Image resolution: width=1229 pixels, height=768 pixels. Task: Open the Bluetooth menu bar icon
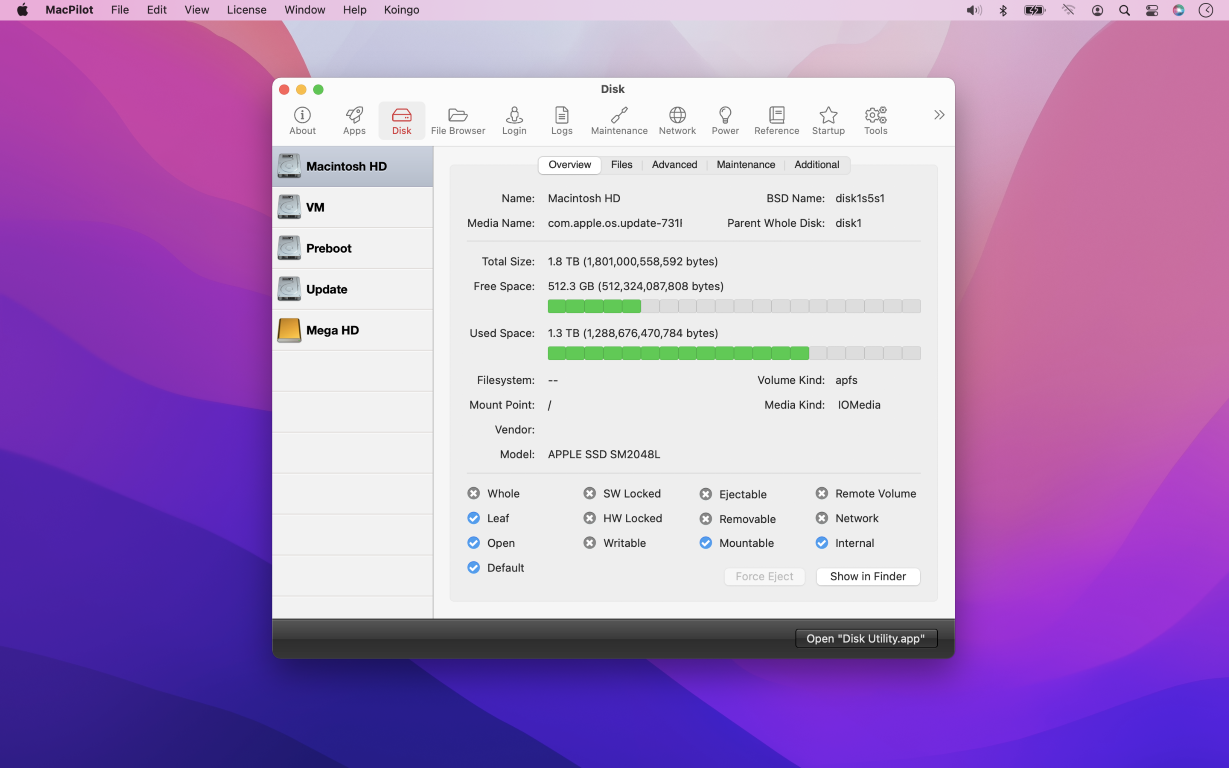pyautogui.click(x=1004, y=10)
